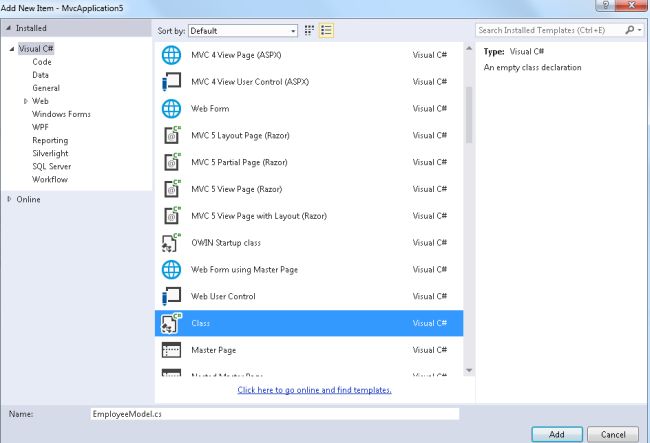
Task: Select the SQL Server category
Action: click(x=51, y=166)
